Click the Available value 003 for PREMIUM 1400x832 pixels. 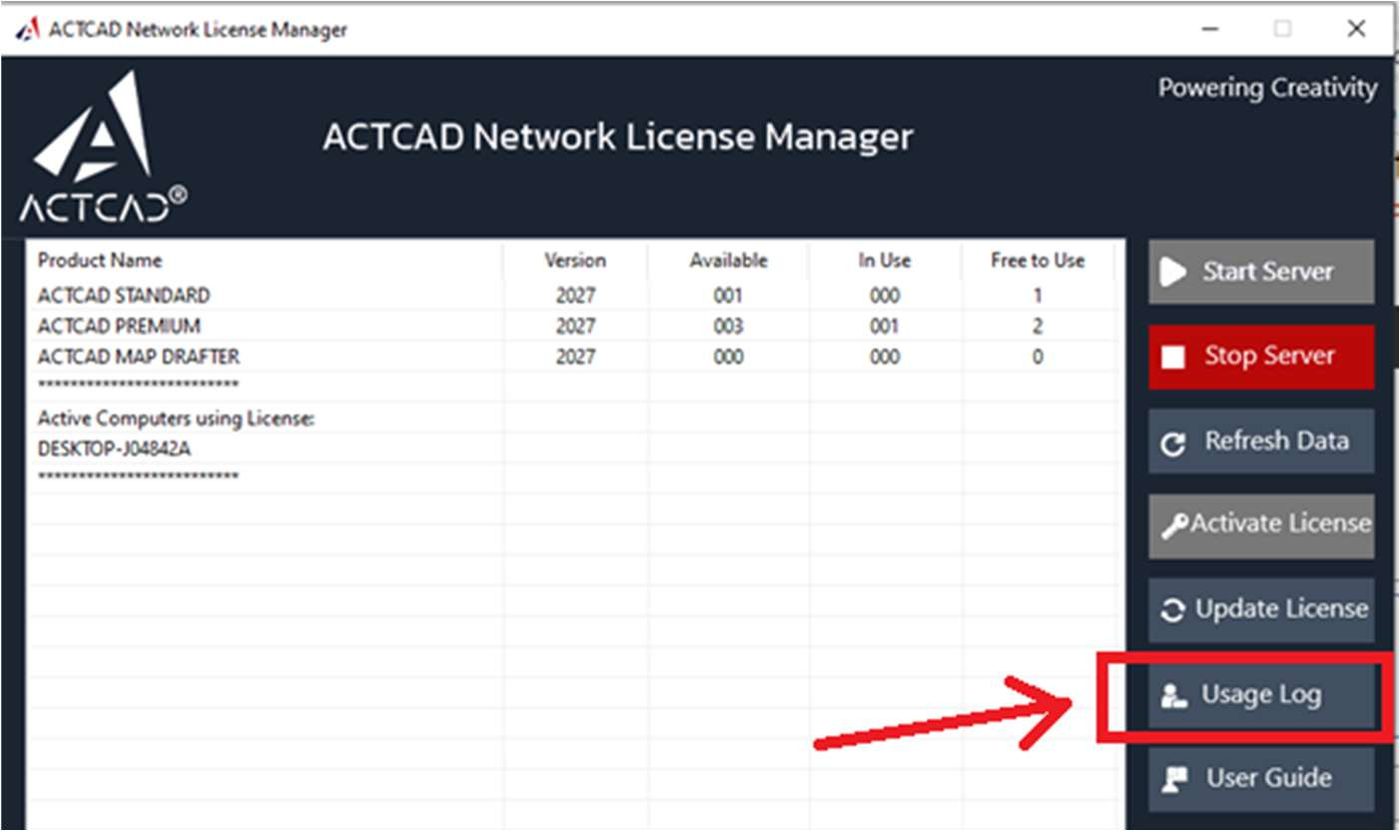[x=728, y=326]
